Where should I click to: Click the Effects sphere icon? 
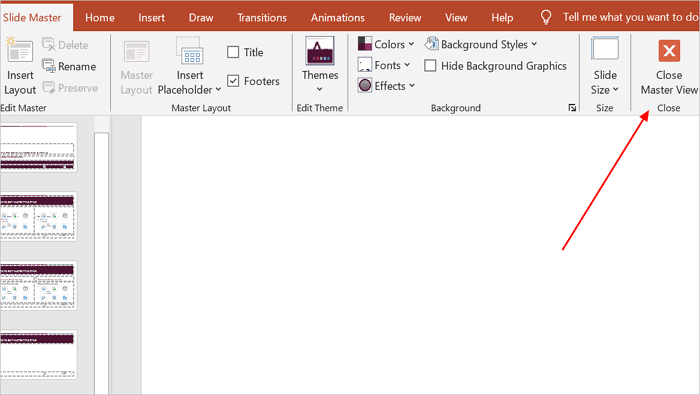point(365,85)
